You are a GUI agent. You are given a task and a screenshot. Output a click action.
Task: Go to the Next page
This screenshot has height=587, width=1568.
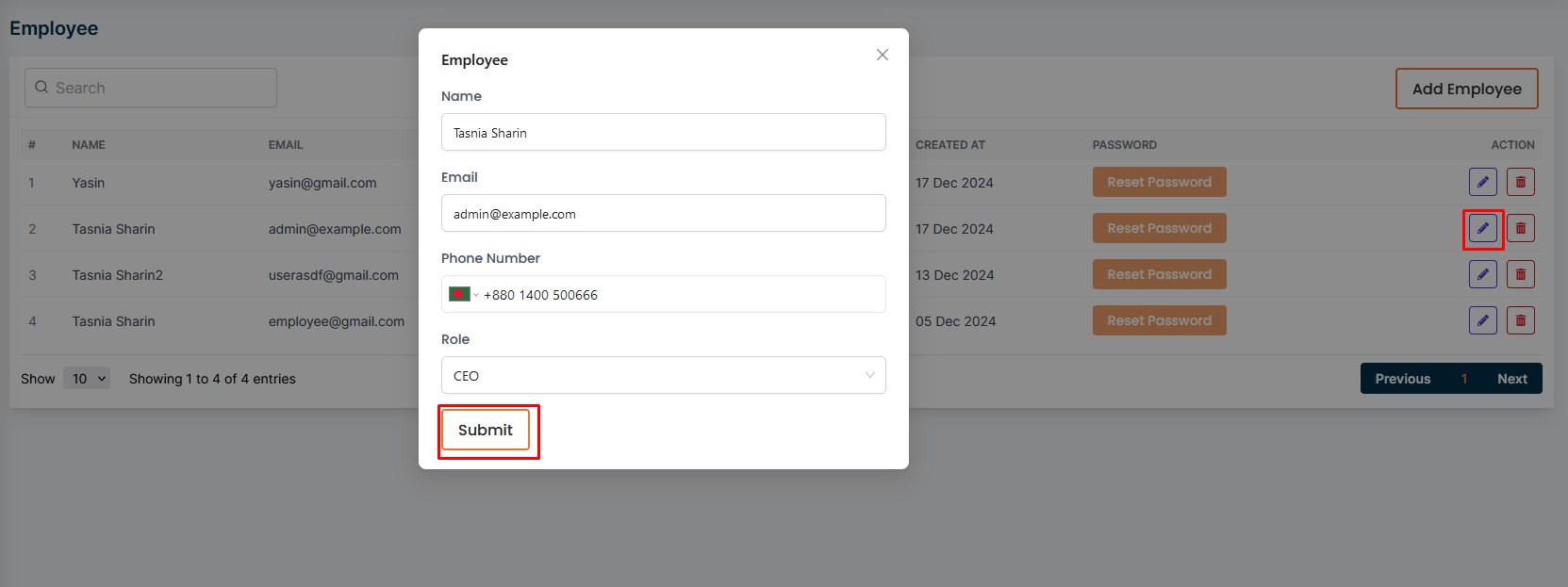click(x=1511, y=379)
